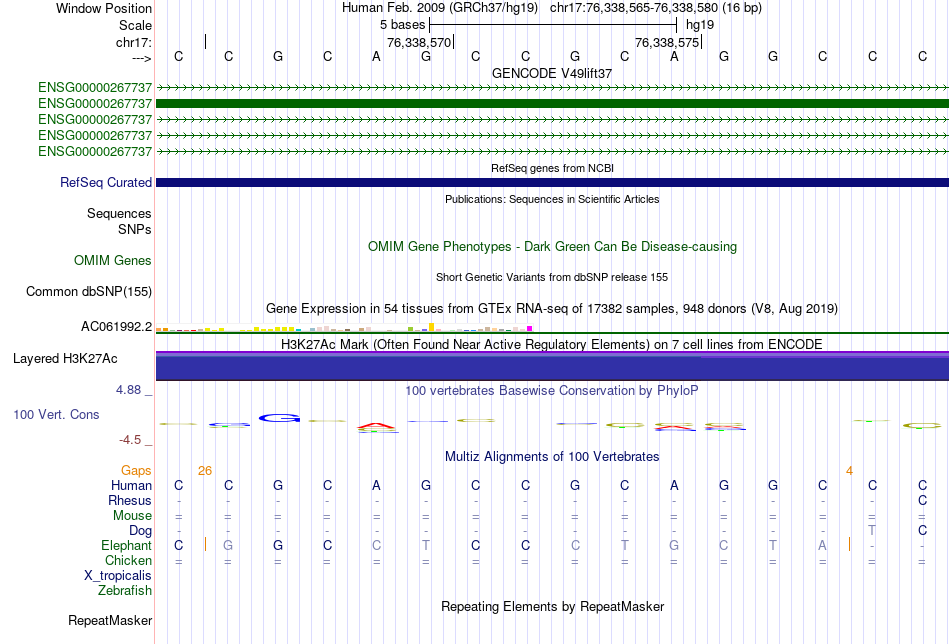Open RefSeq genes from NCBI track title
950x644 pixels.
tap(552, 168)
